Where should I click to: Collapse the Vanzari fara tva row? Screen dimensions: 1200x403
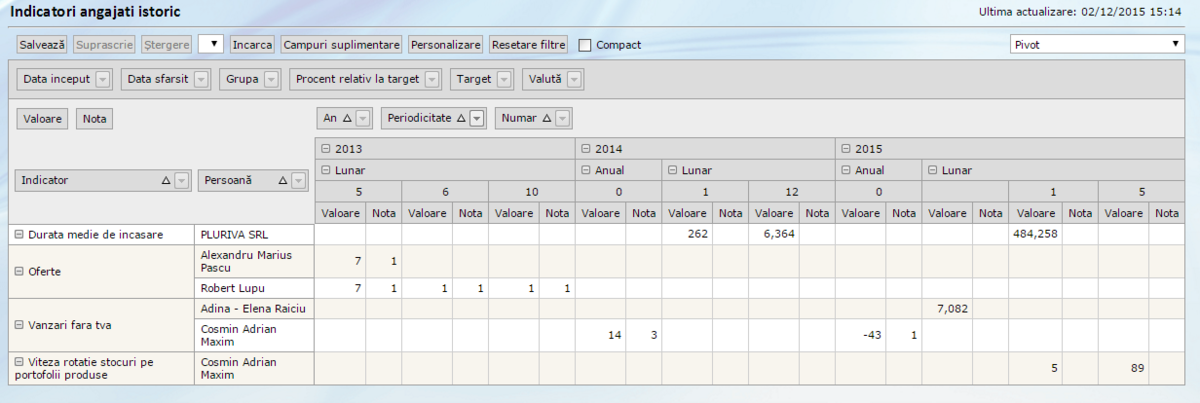click(x=19, y=323)
